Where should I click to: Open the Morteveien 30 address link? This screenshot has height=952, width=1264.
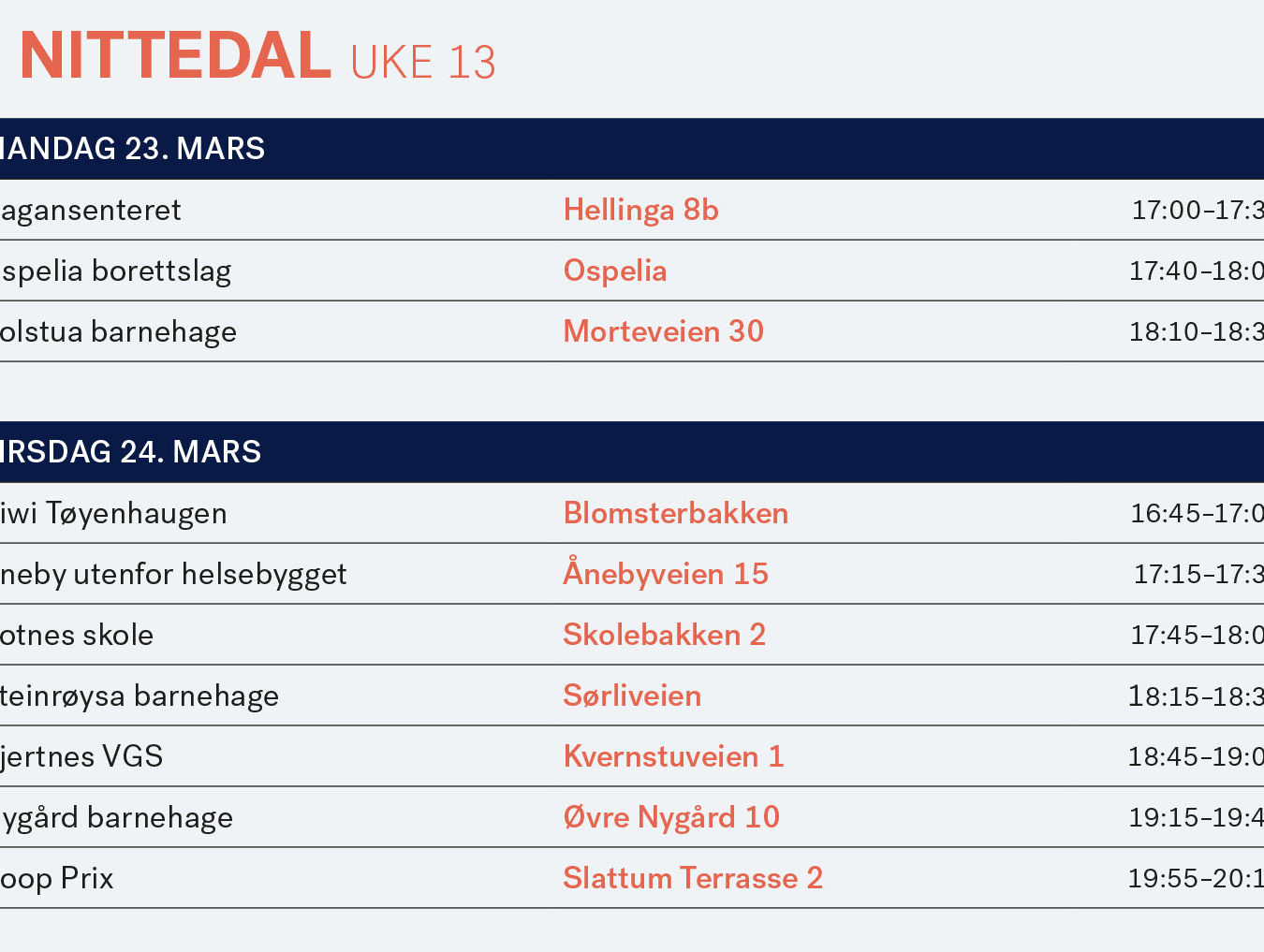664,331
